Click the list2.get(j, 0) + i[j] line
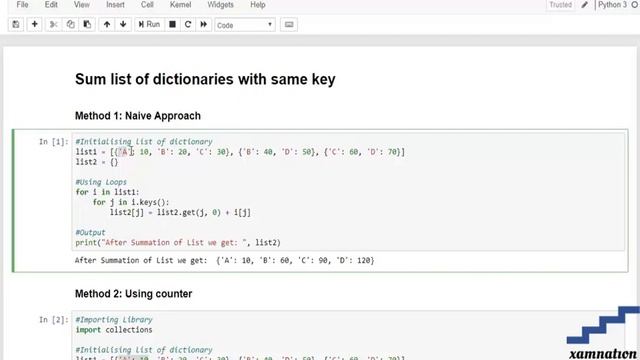The image size is (640, 360). (180, 213)
